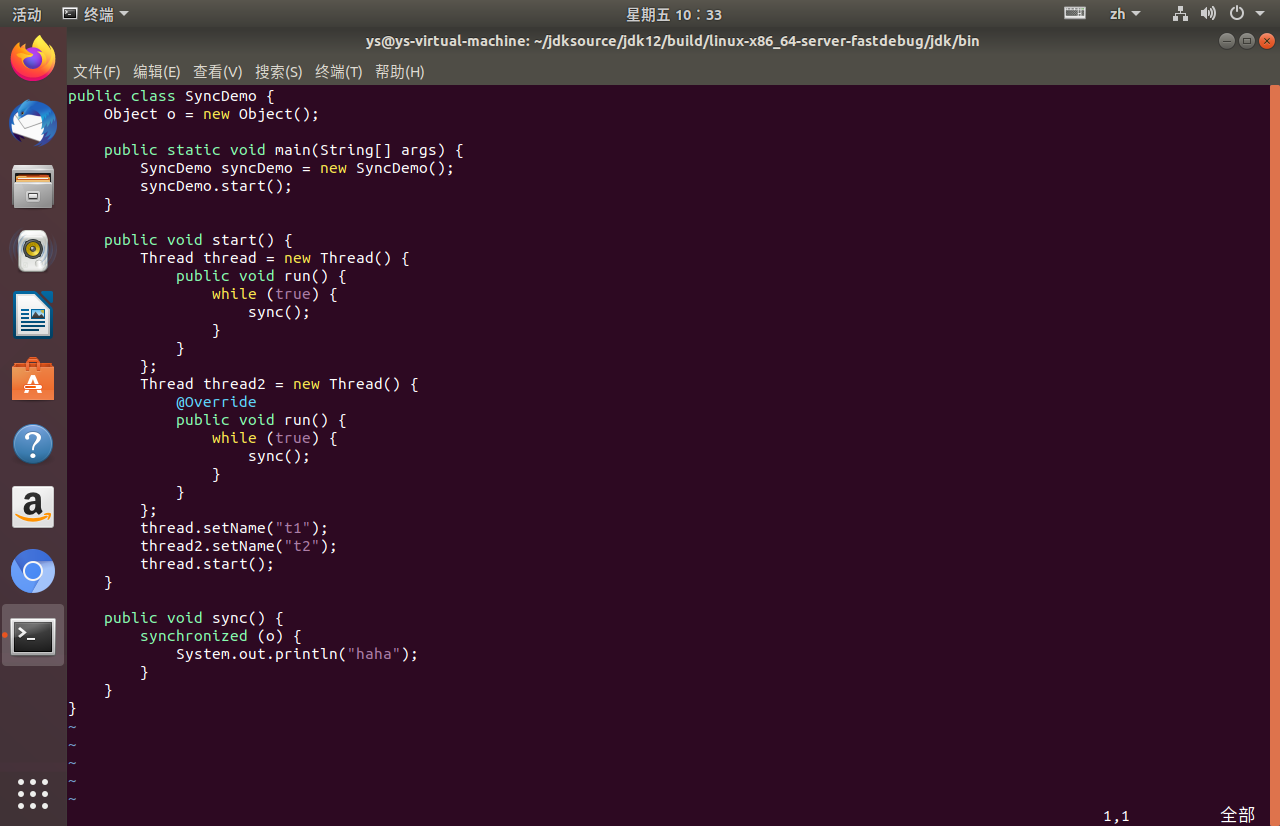Open the 帮助(H) menu
This screenshot has height=826, width=1280.
400,72
